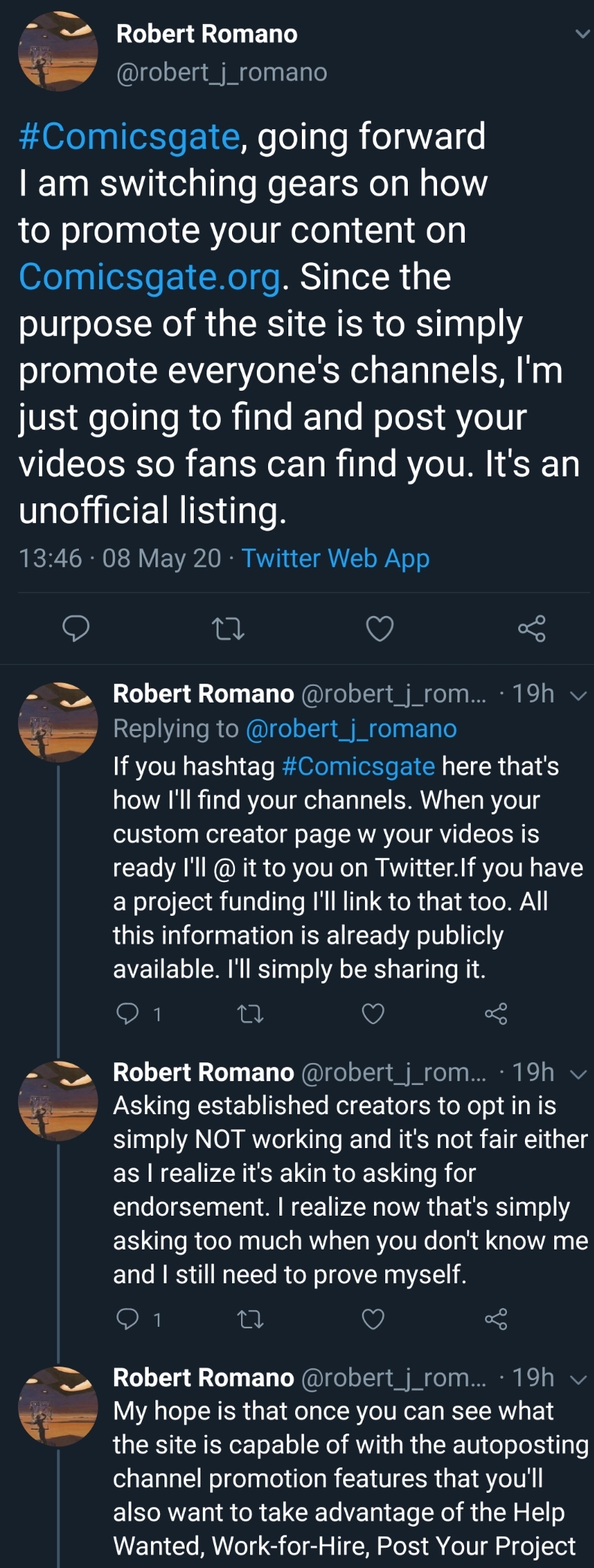This screenshot has width=594, height=1568.
Task: Open replies on the hashtag reply tweet
Action: [138, 1014]
